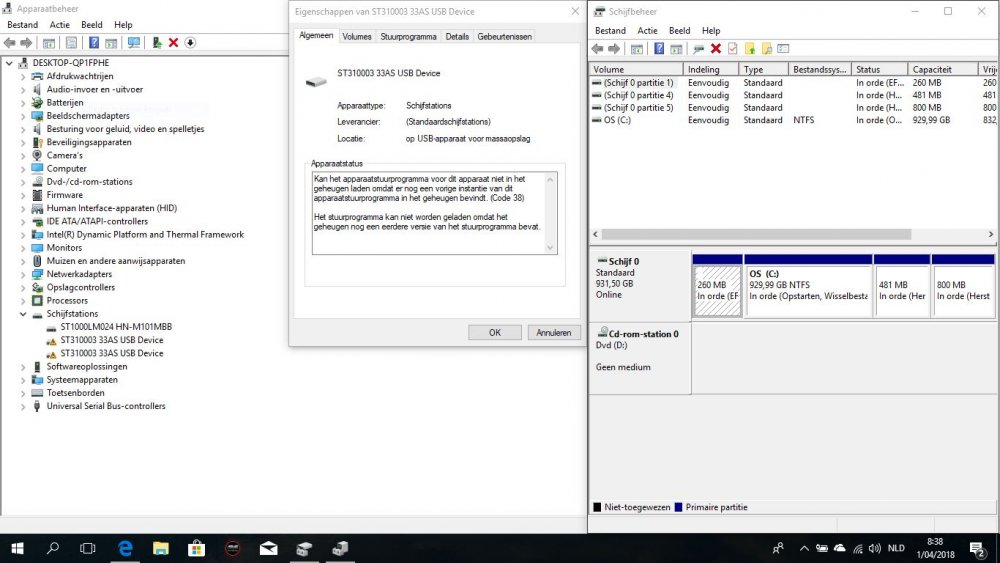Switch to the Stuurprogramma tab

[408, 36]
